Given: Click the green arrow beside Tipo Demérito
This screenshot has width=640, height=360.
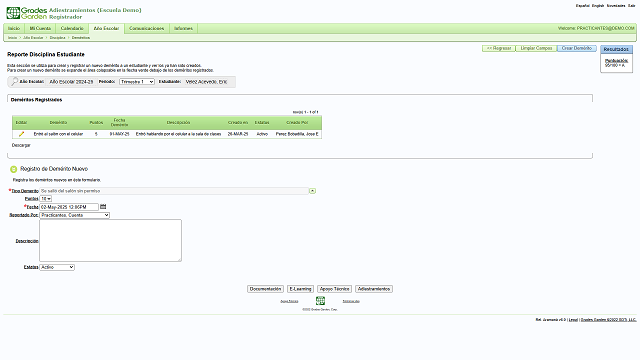Looking at the screenshot, I should click(312, 191).
